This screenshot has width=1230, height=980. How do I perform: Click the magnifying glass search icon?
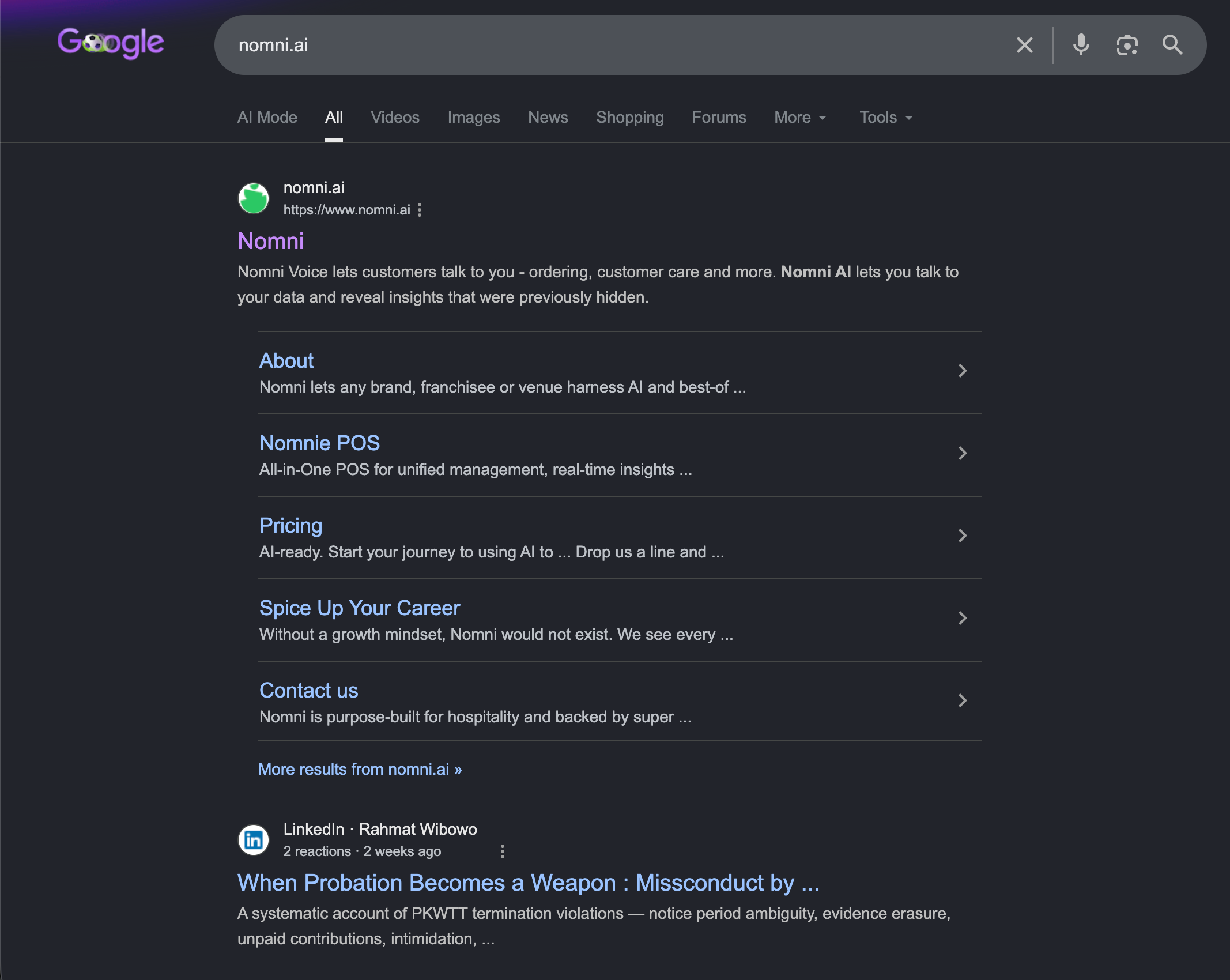point(1172,45)
